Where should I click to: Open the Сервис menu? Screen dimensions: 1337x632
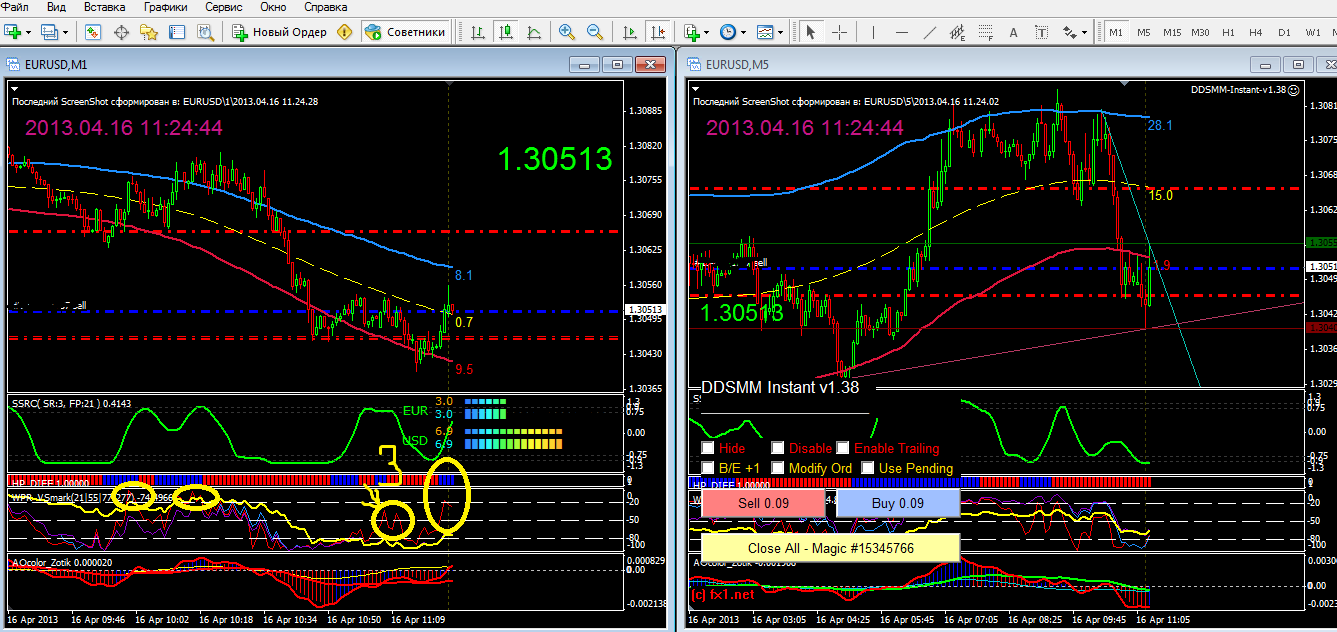[223, 7]
